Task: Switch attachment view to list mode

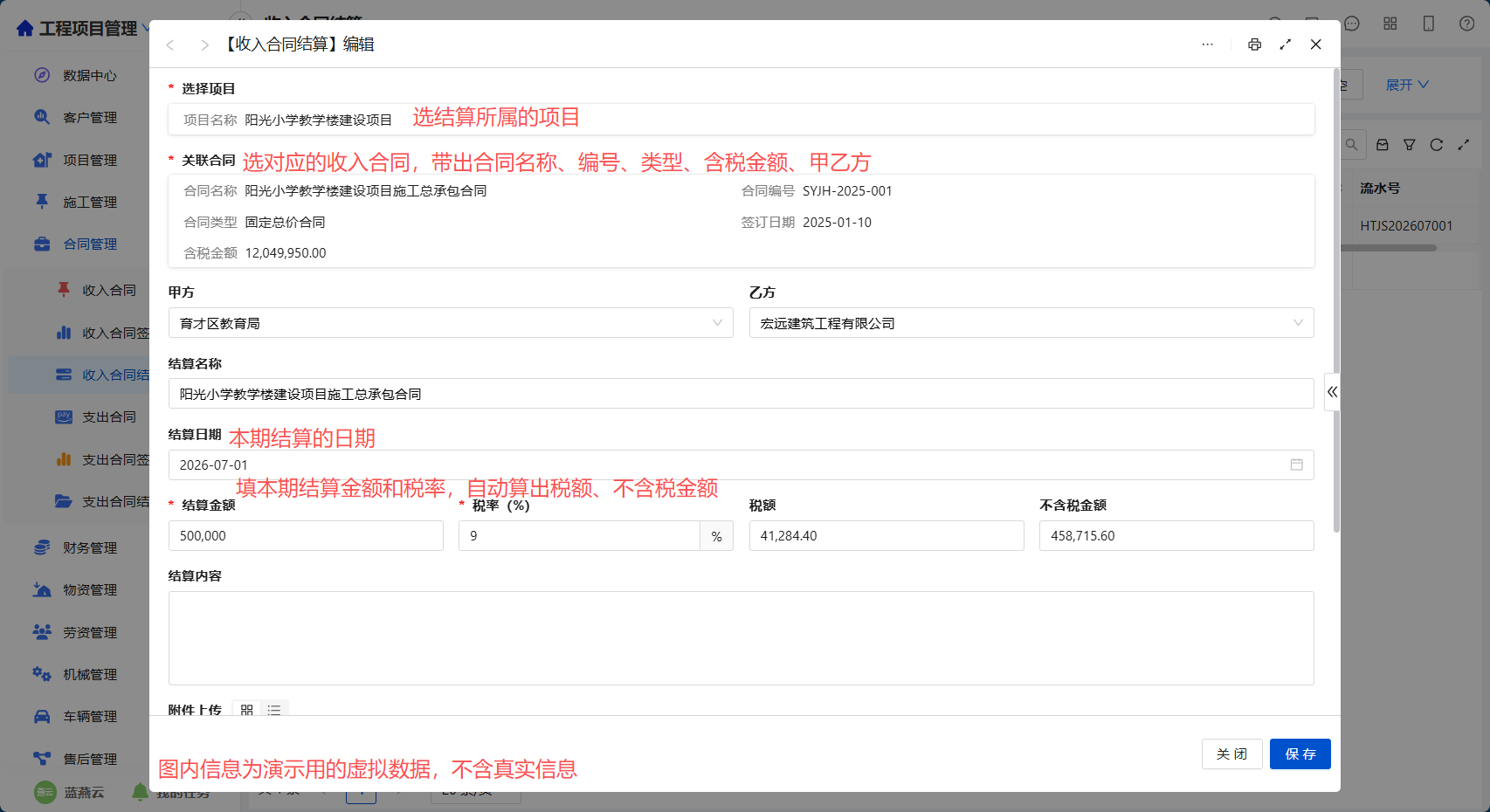Action: click(x=274, y=710)
